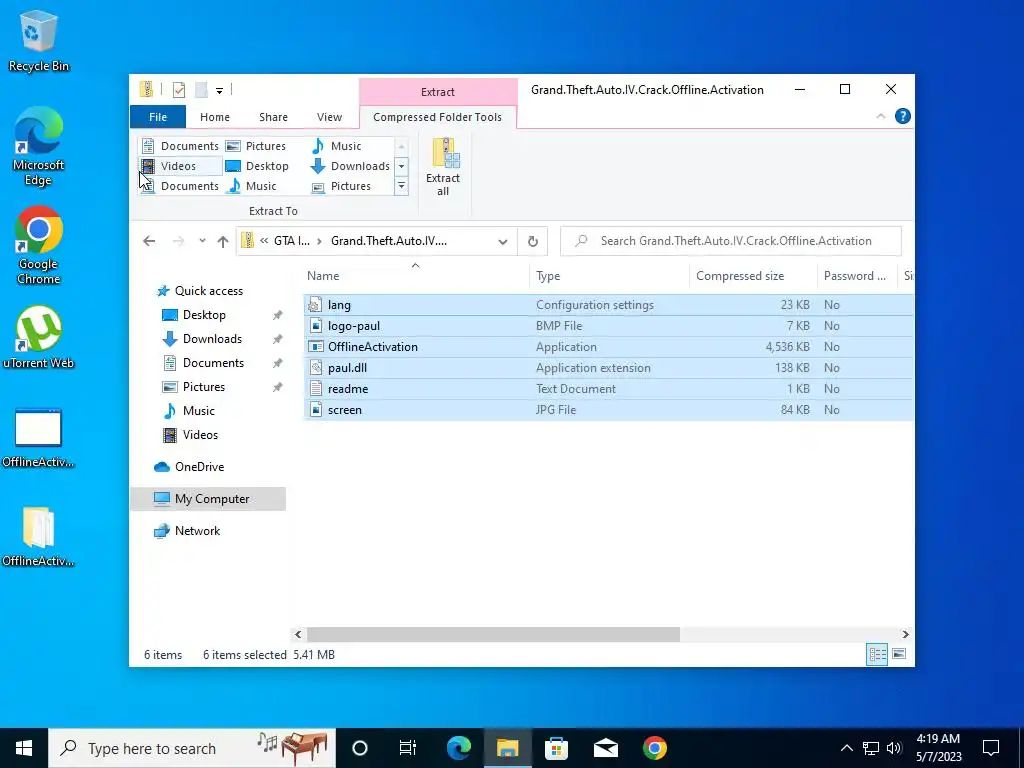Open the Mail app from taskbar
The image size is (1024, 768).
pyautogui.click(x=605, y=748)
